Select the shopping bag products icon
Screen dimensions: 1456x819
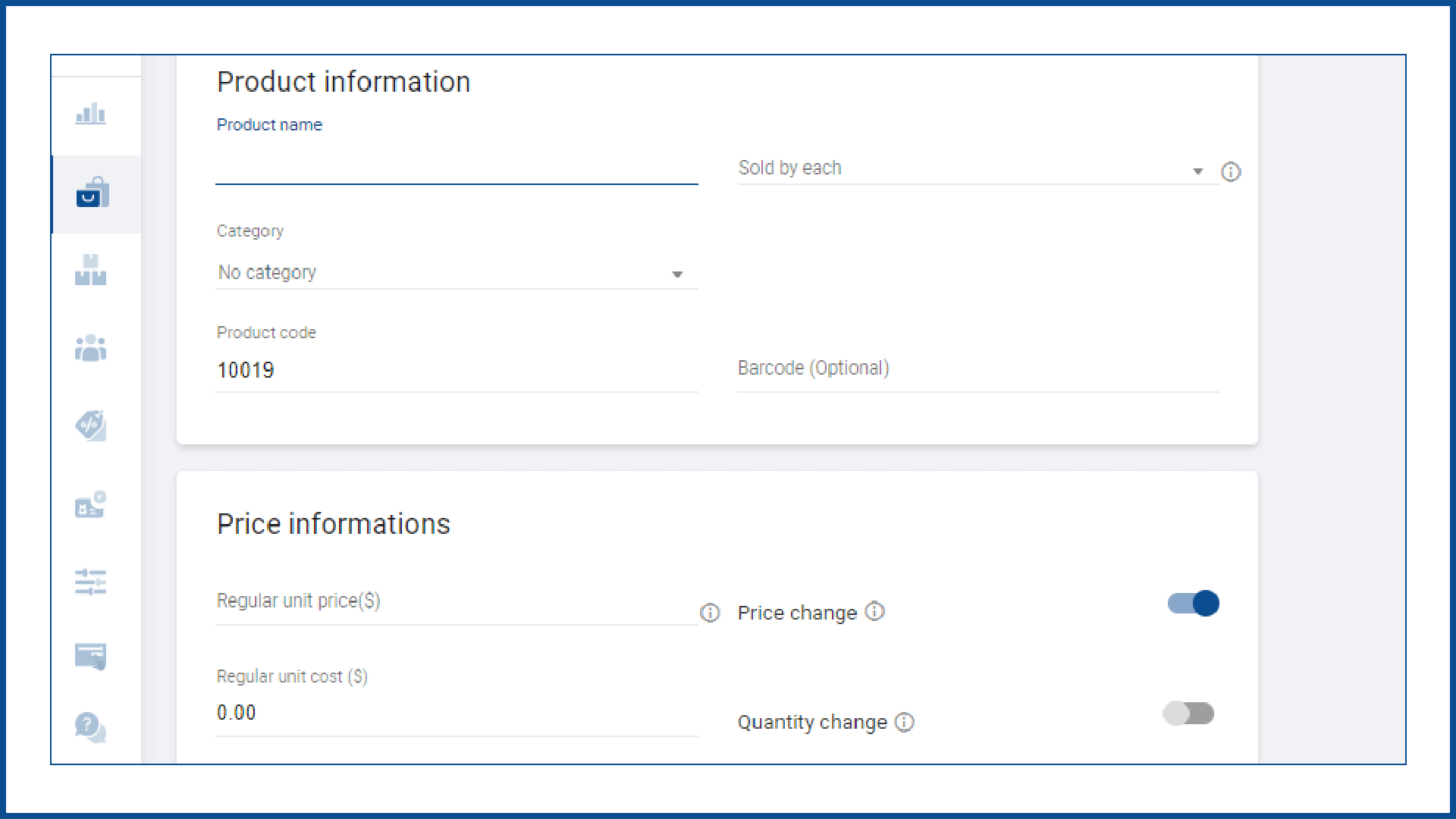tap(93, 193)
